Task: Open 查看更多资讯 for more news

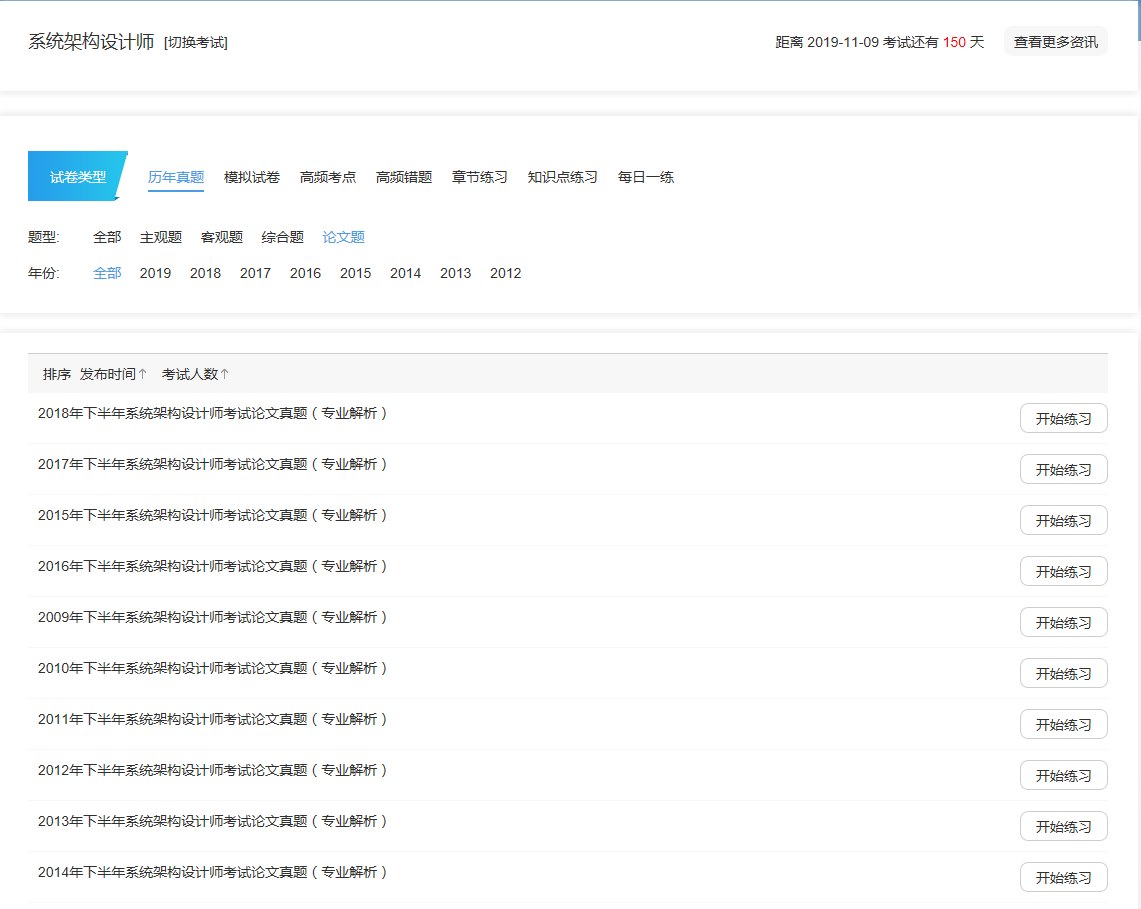Action: point(1055,41)
